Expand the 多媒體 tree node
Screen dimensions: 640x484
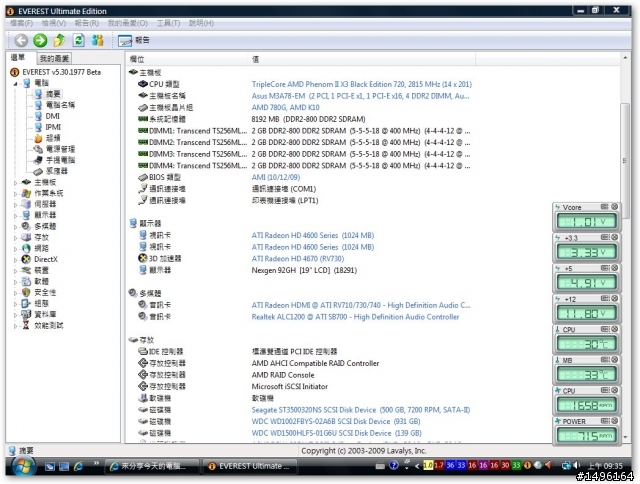[16, 227]
